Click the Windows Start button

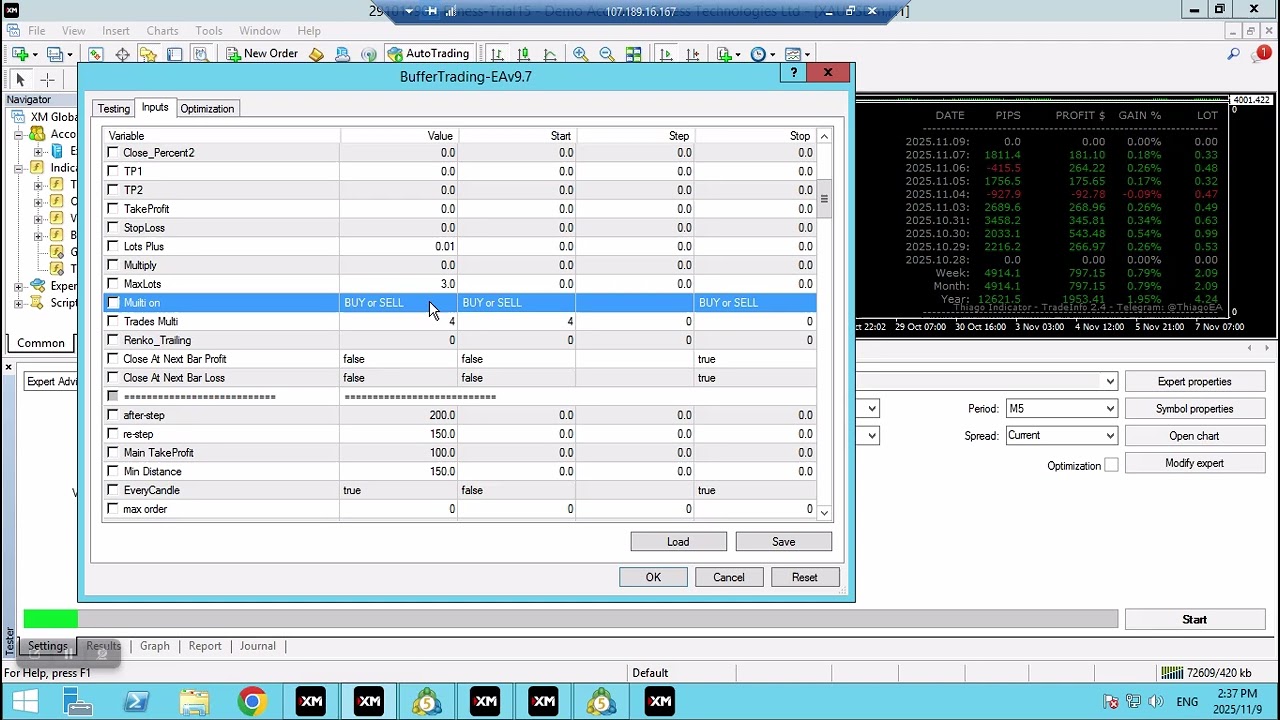click(25, 702)
